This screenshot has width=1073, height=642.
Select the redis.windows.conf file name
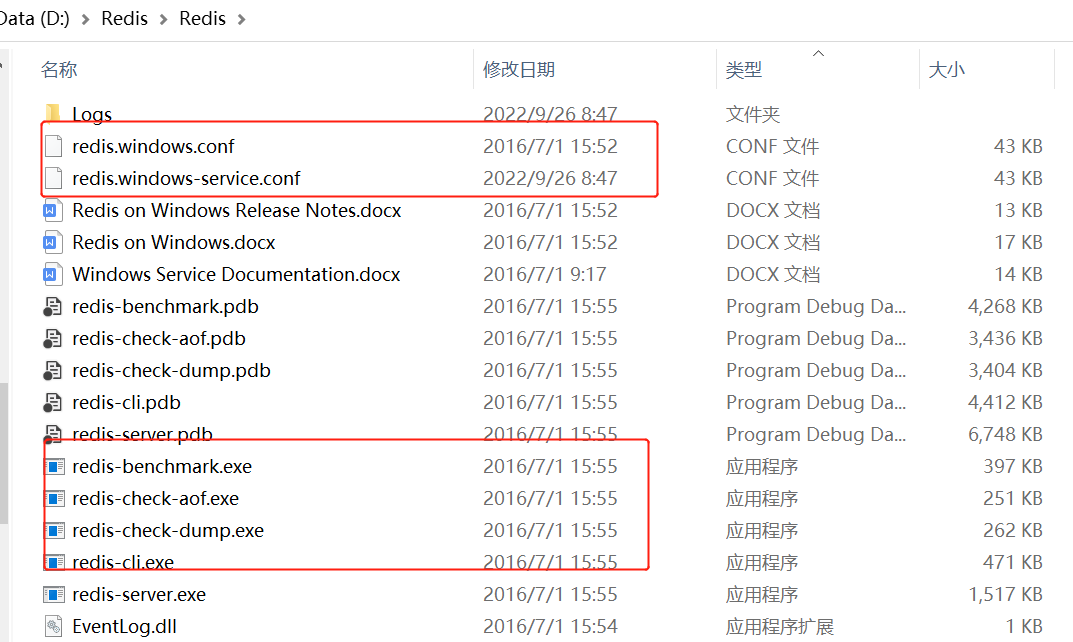point(153,146)
